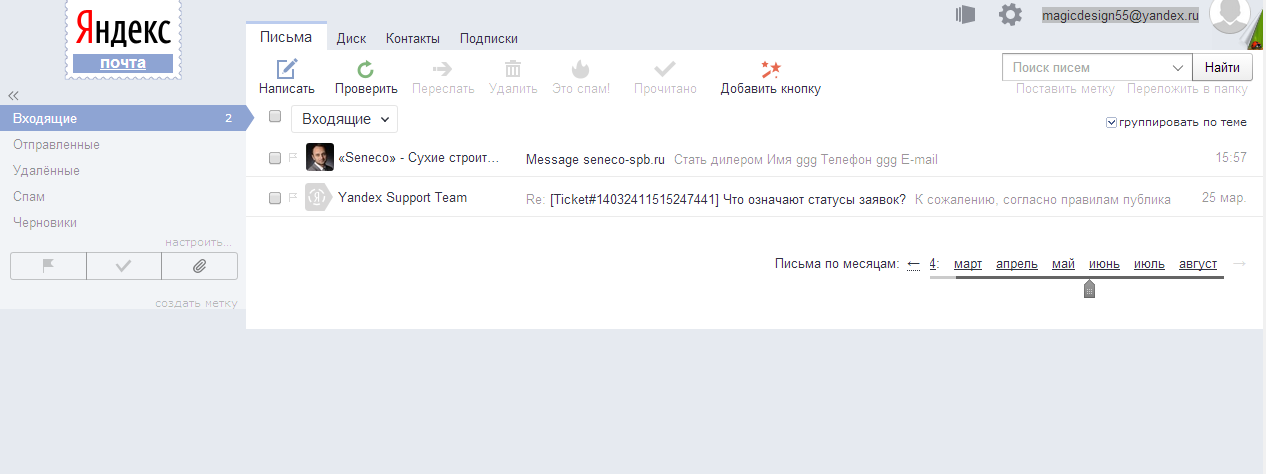
Task: Click the right arrow after август
Action: click(x=1240, y=264)
